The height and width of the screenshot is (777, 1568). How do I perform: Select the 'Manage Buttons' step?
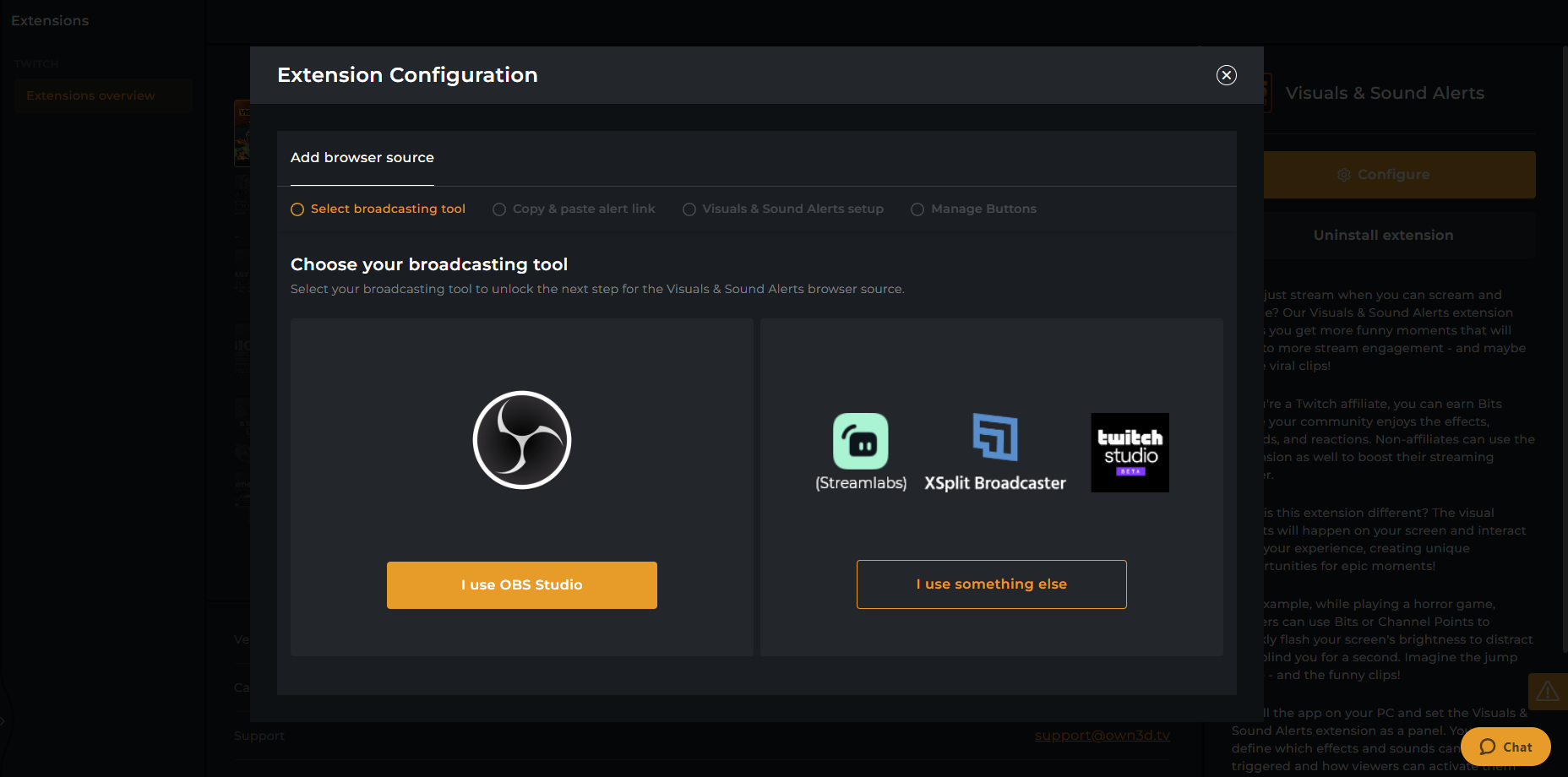[973, 209]
